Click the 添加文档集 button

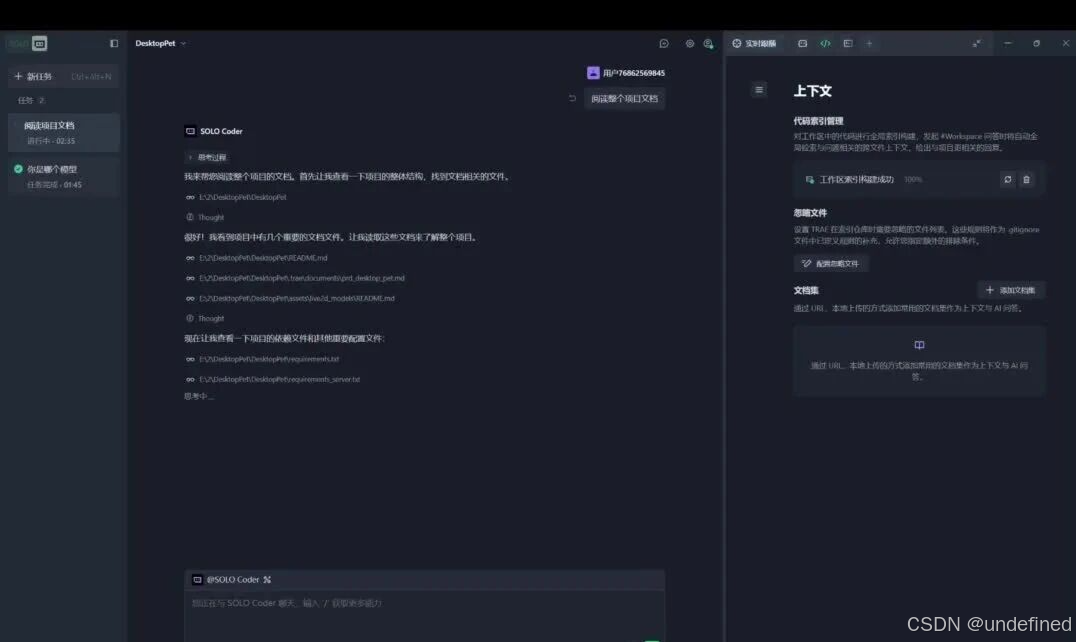point(1011,290)
